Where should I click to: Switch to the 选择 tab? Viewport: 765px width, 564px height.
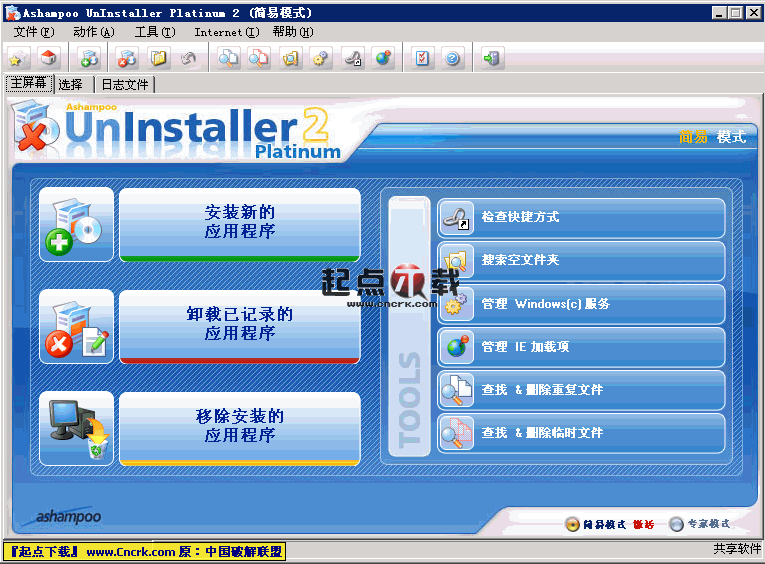71,85
